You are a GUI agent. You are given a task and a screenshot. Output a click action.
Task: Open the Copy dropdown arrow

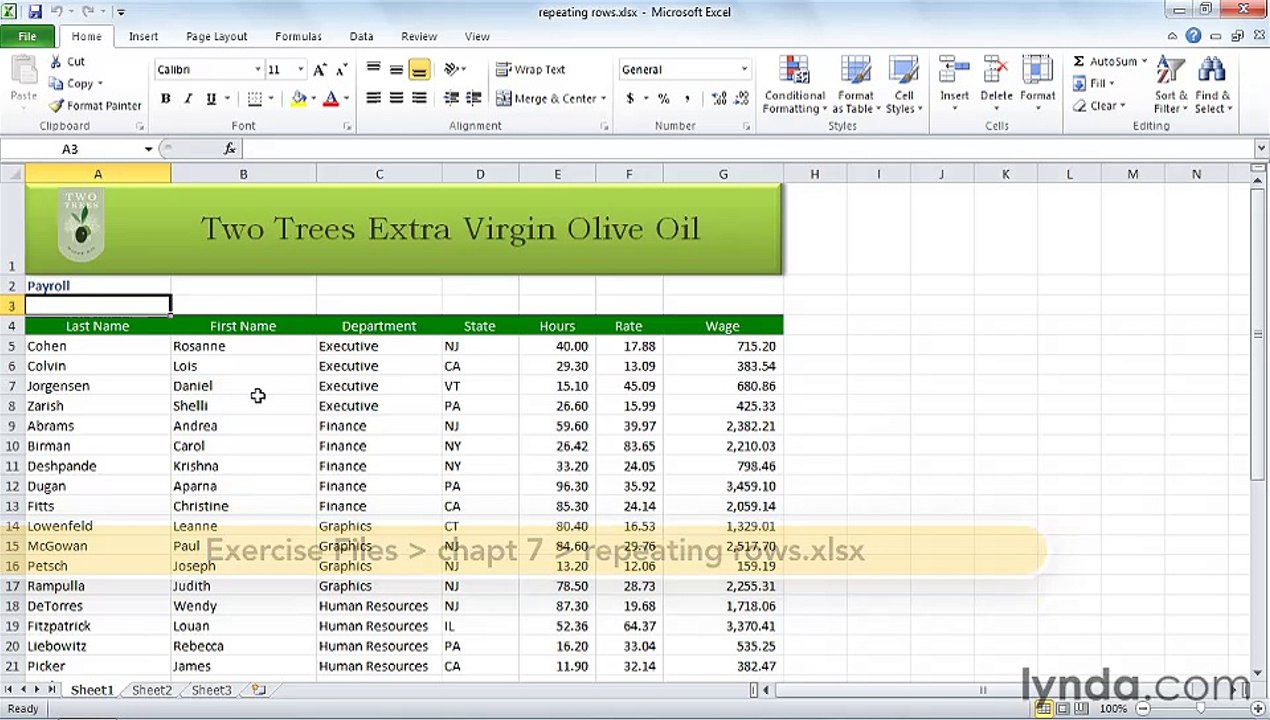tap(99, 84)
